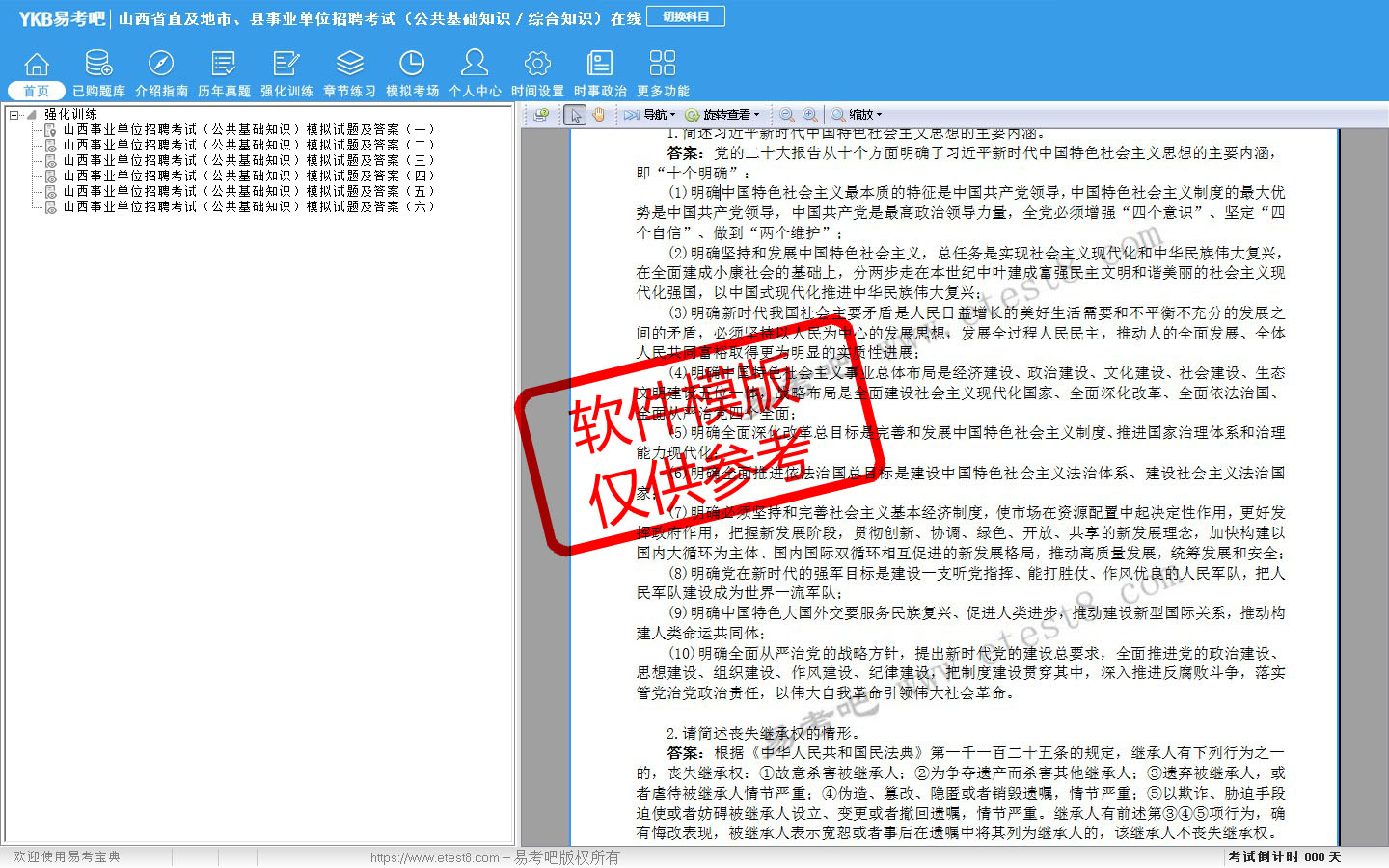Open 个人中心 user icon
The image size is (1389, 868).
pos(475,64)
